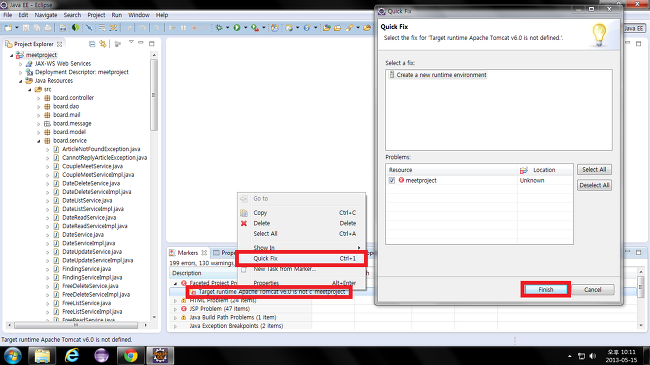Click the Description column header

(x=203, y=273)
